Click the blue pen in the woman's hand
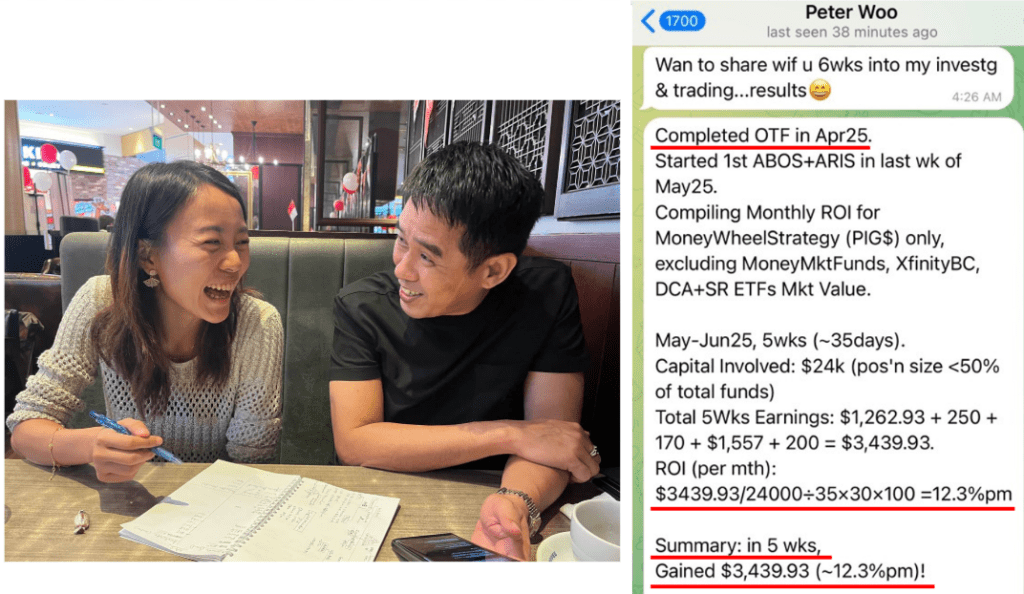The height and width of the screenshot is (594, 1024). click(x=134, y=436)
